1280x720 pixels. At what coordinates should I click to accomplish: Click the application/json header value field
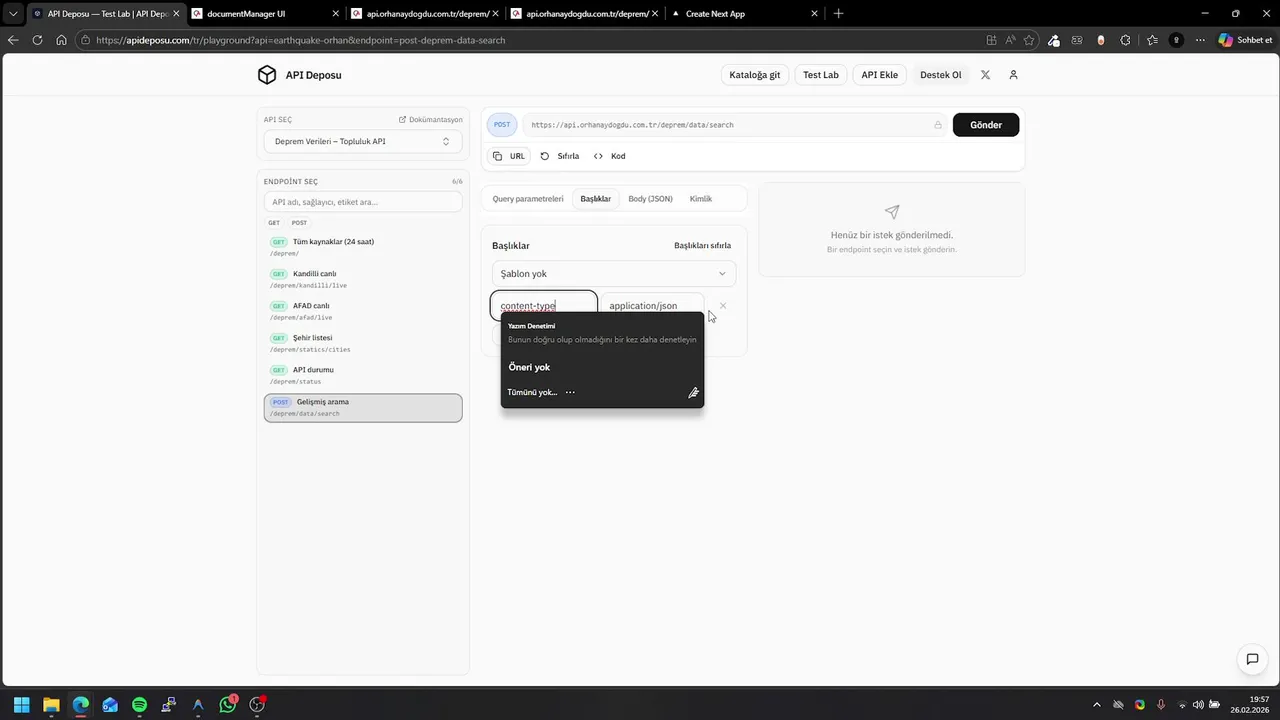(x=653, y=306)
